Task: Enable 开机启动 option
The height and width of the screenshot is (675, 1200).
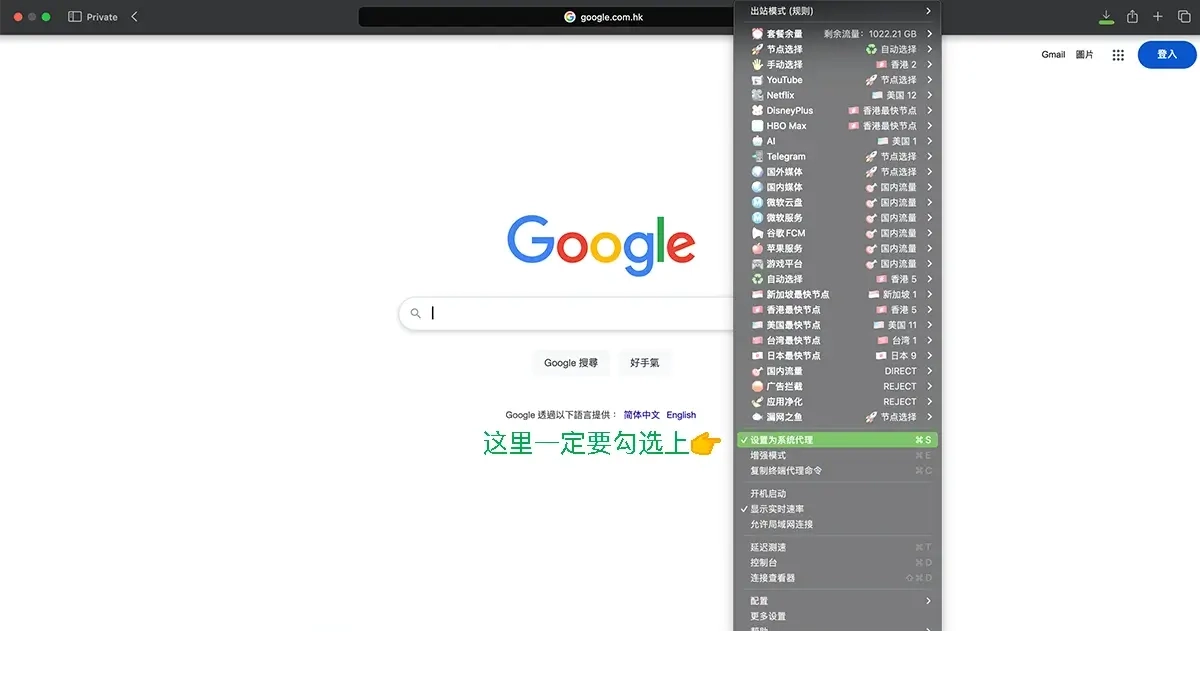Action: point(768,494)
